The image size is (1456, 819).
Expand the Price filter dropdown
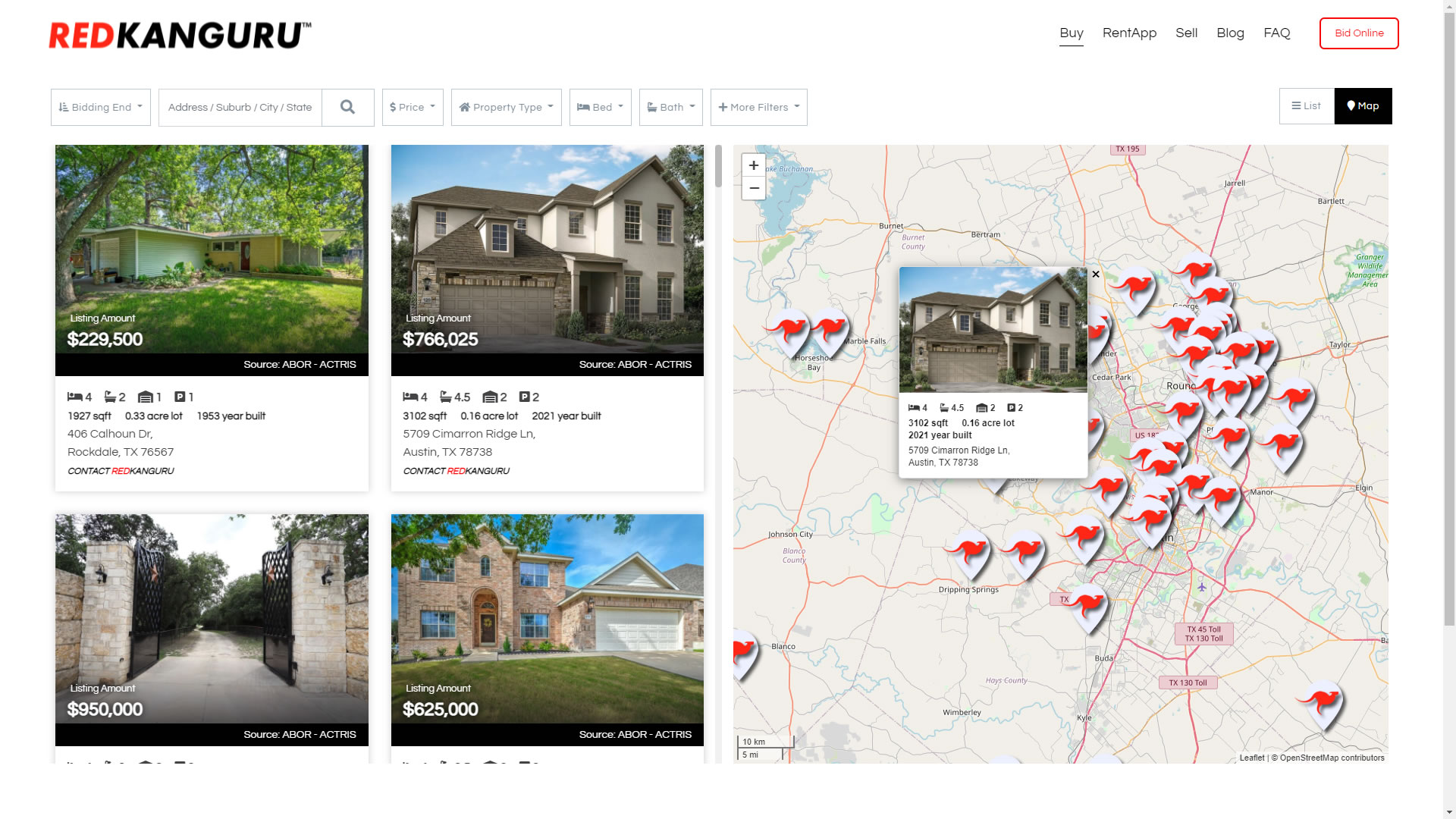(413, 107)
